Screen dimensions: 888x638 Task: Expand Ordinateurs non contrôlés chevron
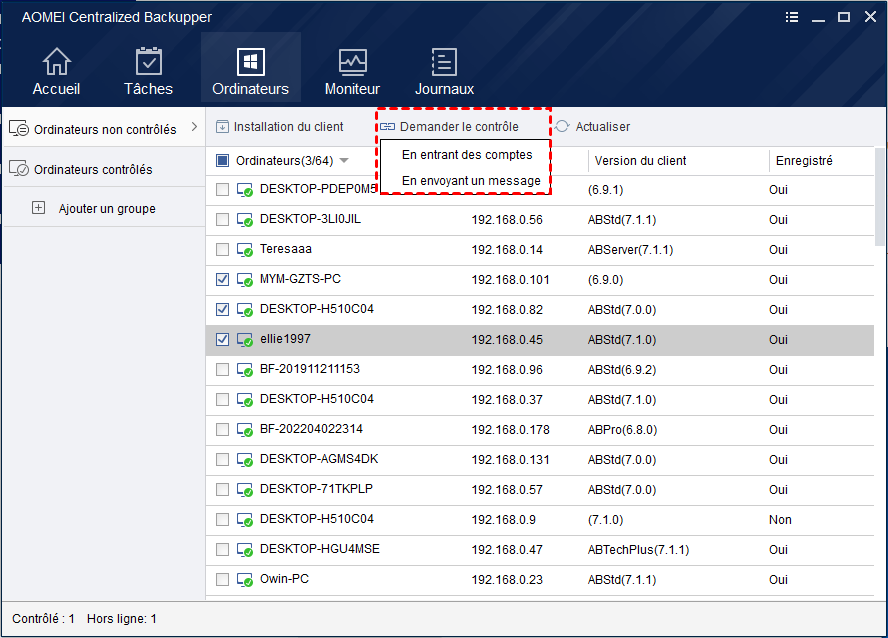pyautogui.click(x=194, y=127)
